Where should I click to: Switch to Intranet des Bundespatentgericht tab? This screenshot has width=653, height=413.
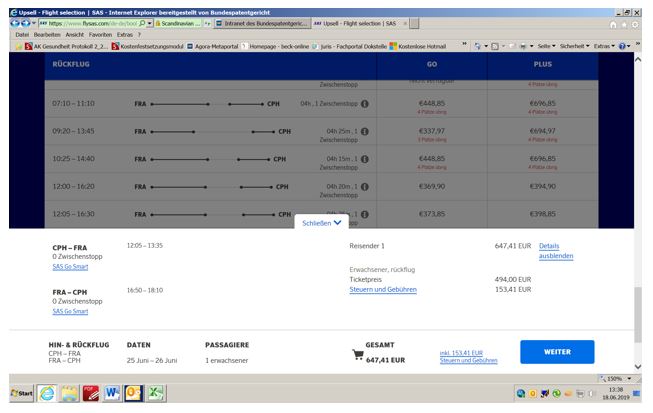263,24
